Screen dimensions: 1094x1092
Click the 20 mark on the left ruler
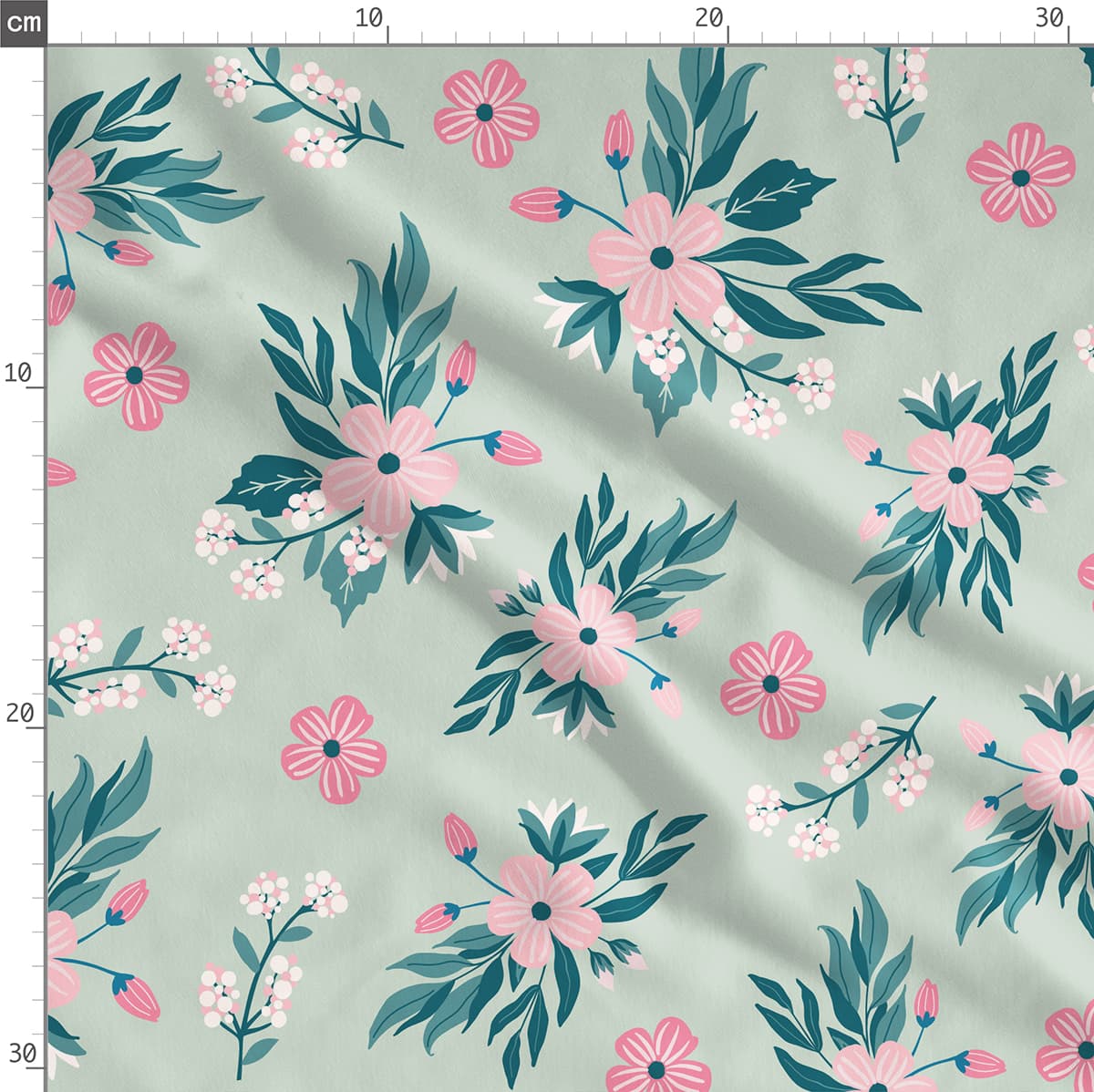coord(19,713)
